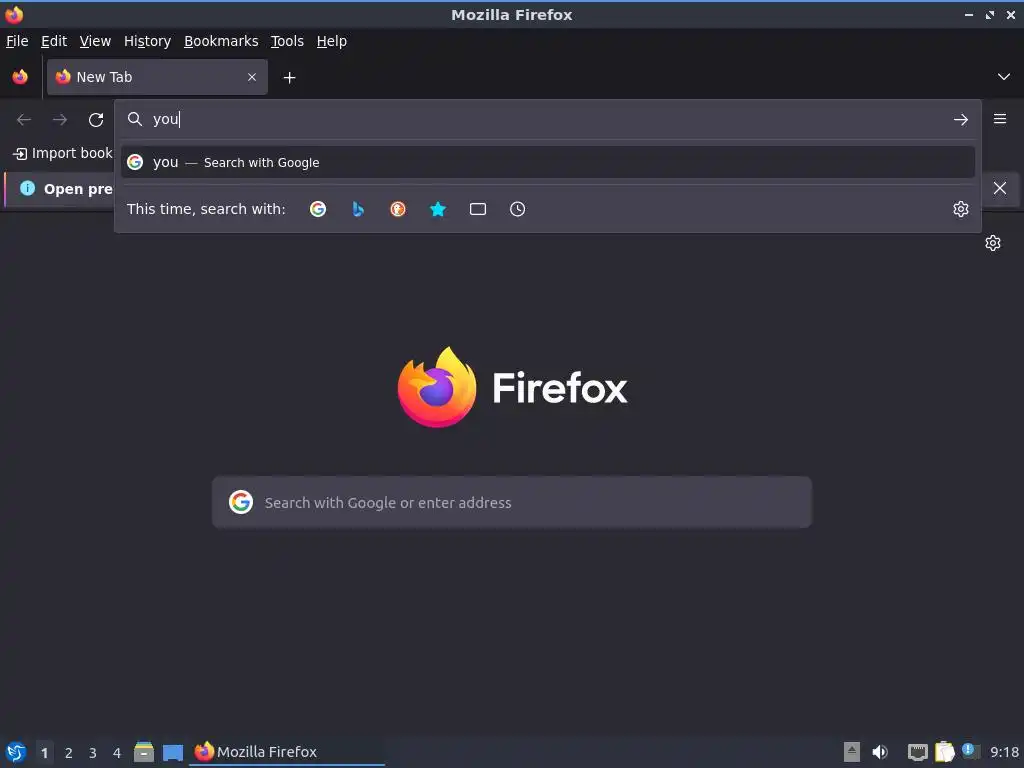This screenshot has height=768, width=1024.
Task: Switch to workspace 2
Action: pos(69,753)
